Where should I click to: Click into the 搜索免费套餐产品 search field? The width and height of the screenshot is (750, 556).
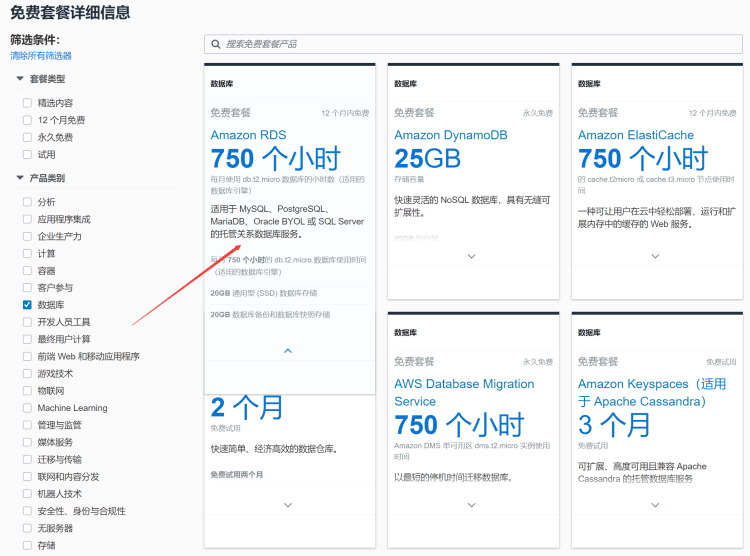click(x=470, y=45)
